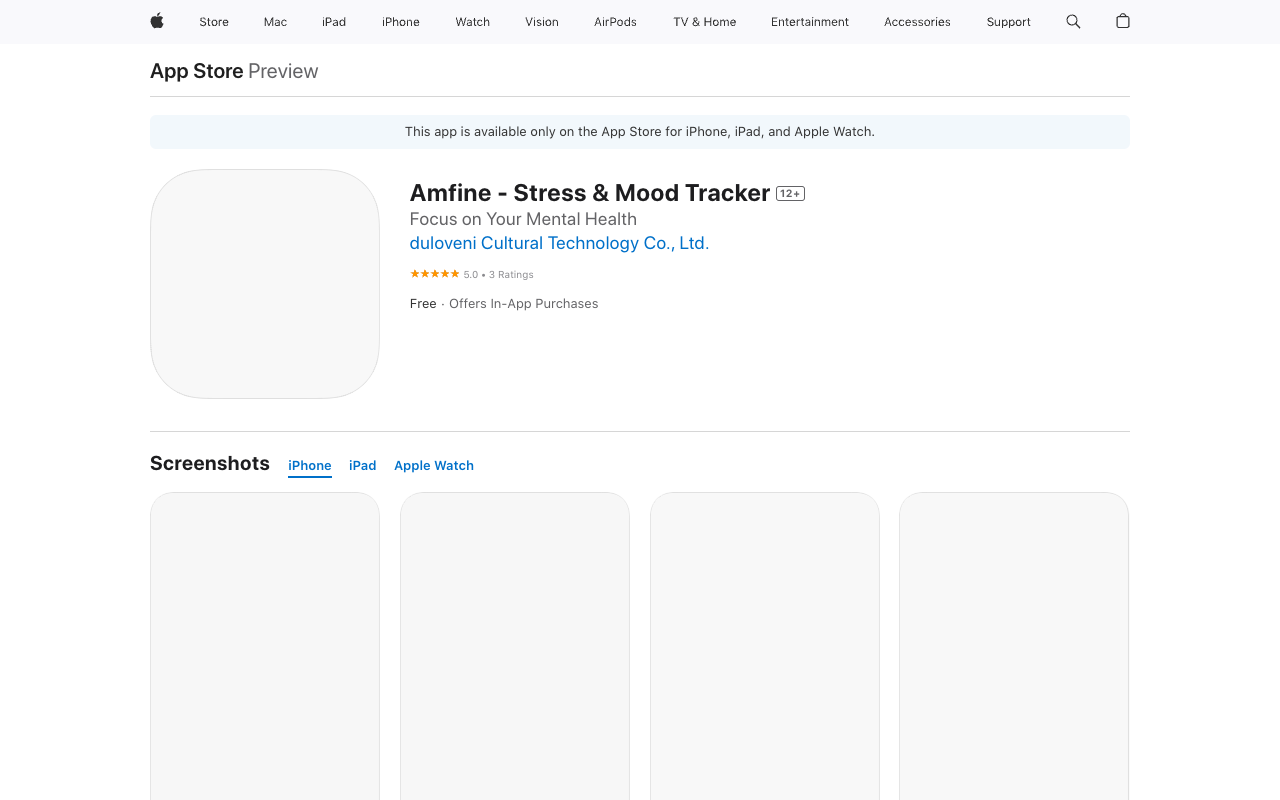The height and width of the screenshot is (800, 1280).
Task: Switch to Apple Watch screenshots tab
Action: 434,466
